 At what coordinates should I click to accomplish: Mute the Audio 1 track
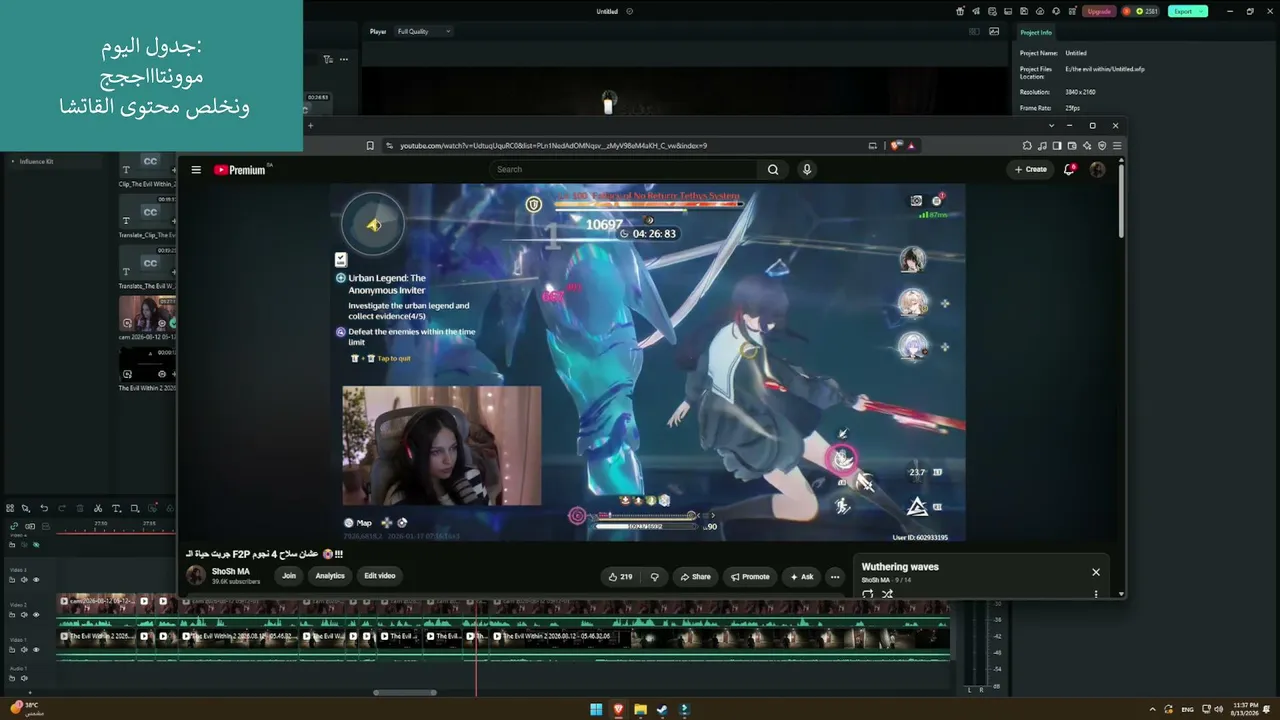tap(25, 678)
